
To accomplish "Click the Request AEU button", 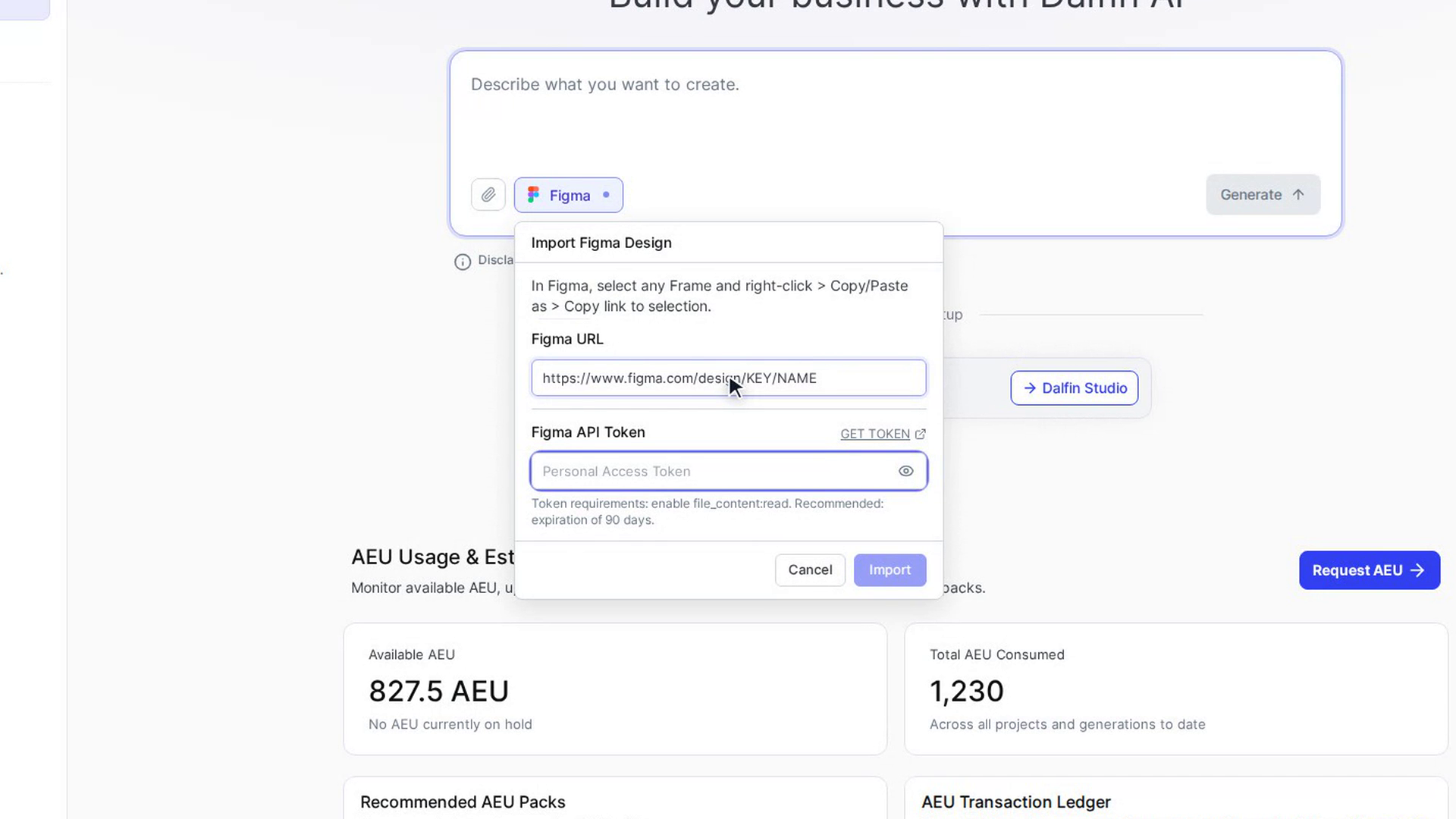I will 1369,570.
